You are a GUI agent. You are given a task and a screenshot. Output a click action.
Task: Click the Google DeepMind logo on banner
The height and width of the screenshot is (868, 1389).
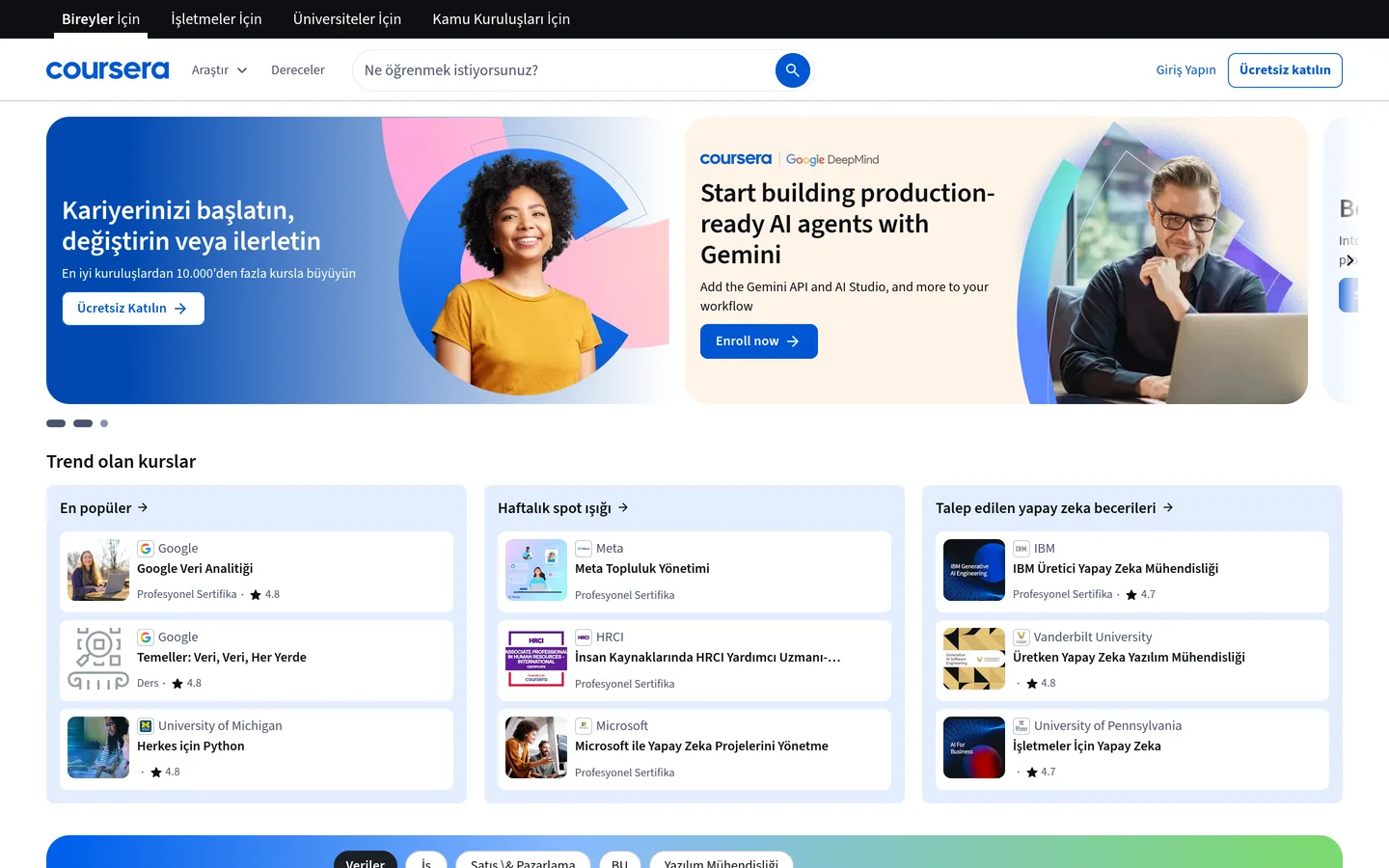click(832, 160)
